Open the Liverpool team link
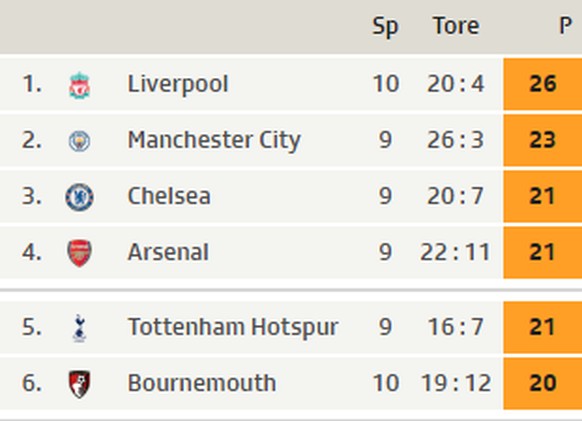 [178, 84]
